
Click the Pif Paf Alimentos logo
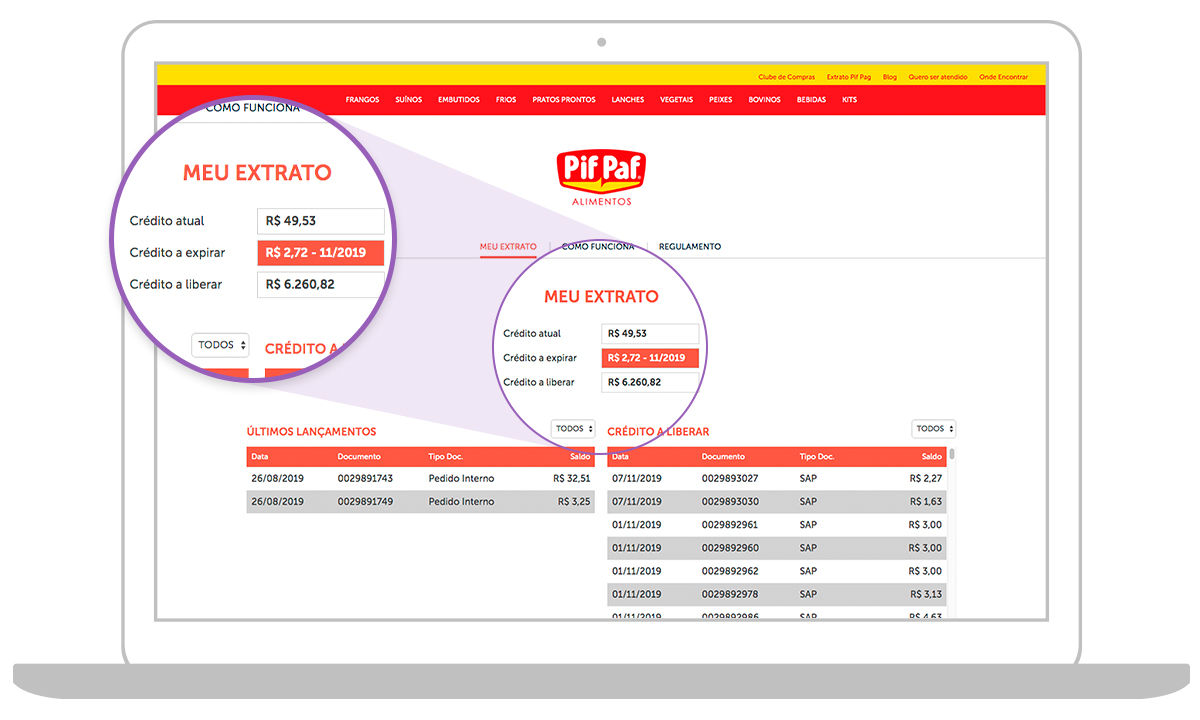(x=601, y=178)
